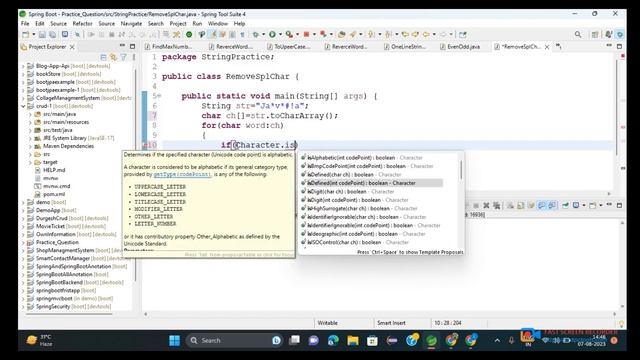
Task: Click the Remove Launch X icon in console
Action: point(486,205)
